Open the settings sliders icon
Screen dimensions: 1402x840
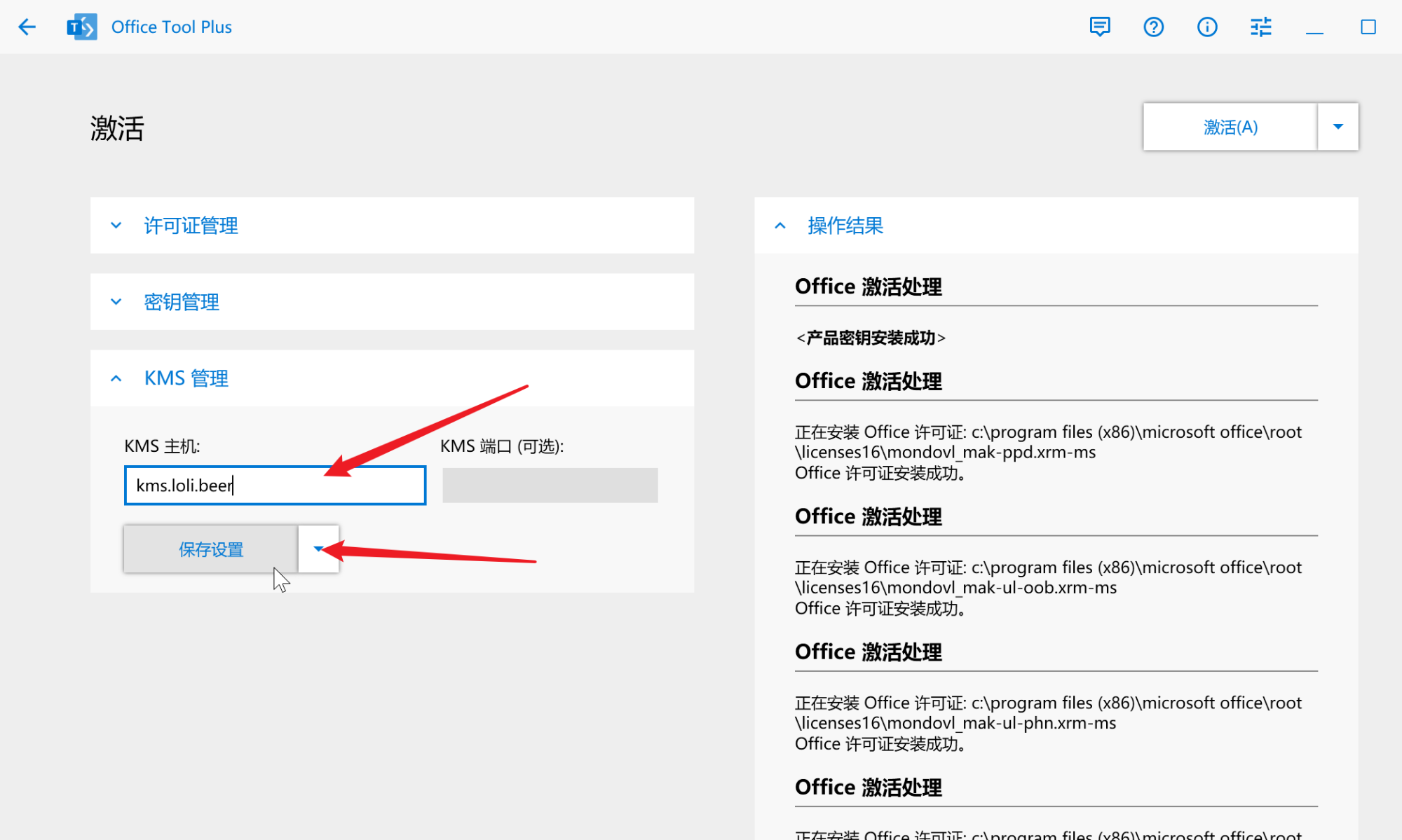(1260, 27)
